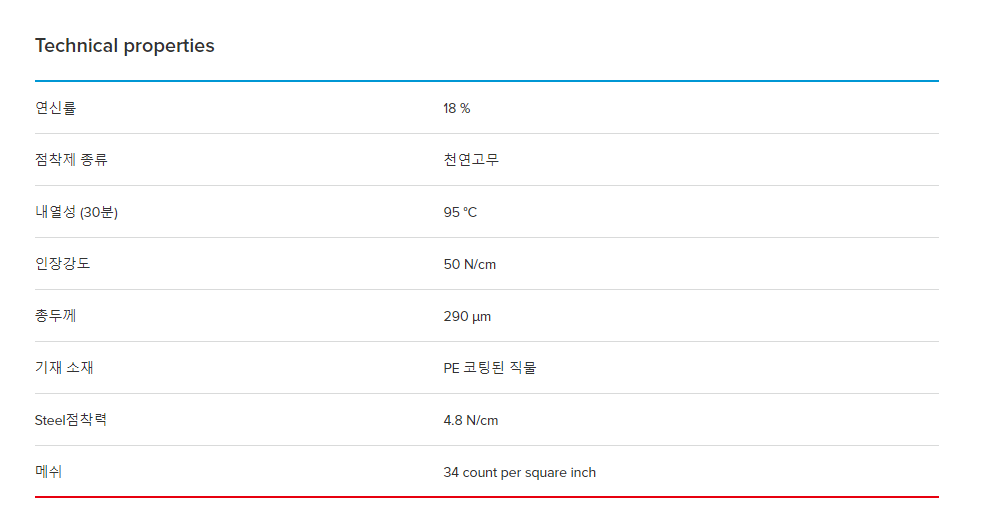990x526 pixels.
Task: Select the 메쉬 row label
Action: [x=49, y=472]
